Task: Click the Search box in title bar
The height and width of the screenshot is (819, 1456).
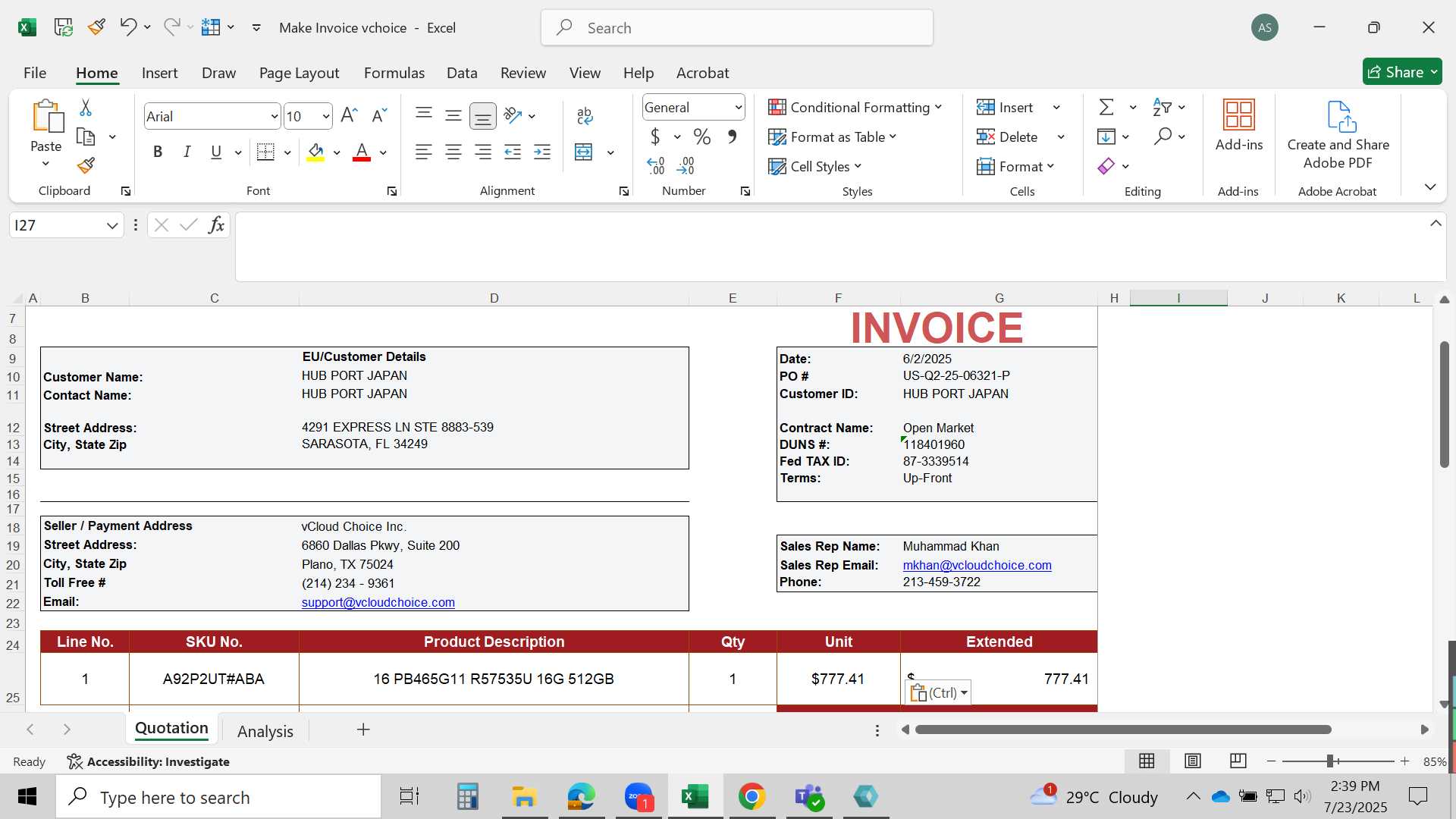Action: (737, 28)
